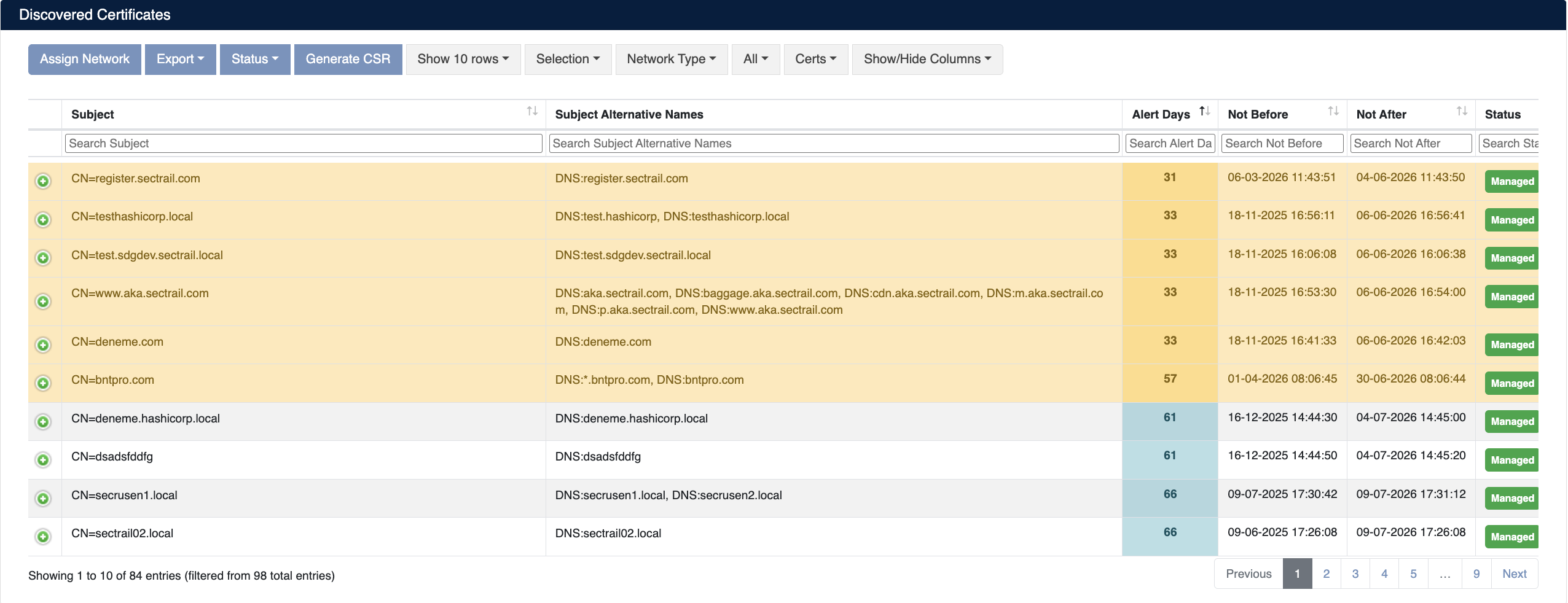Expand row details for CN=bntpro.com
1568x603 pixels.
43,383
